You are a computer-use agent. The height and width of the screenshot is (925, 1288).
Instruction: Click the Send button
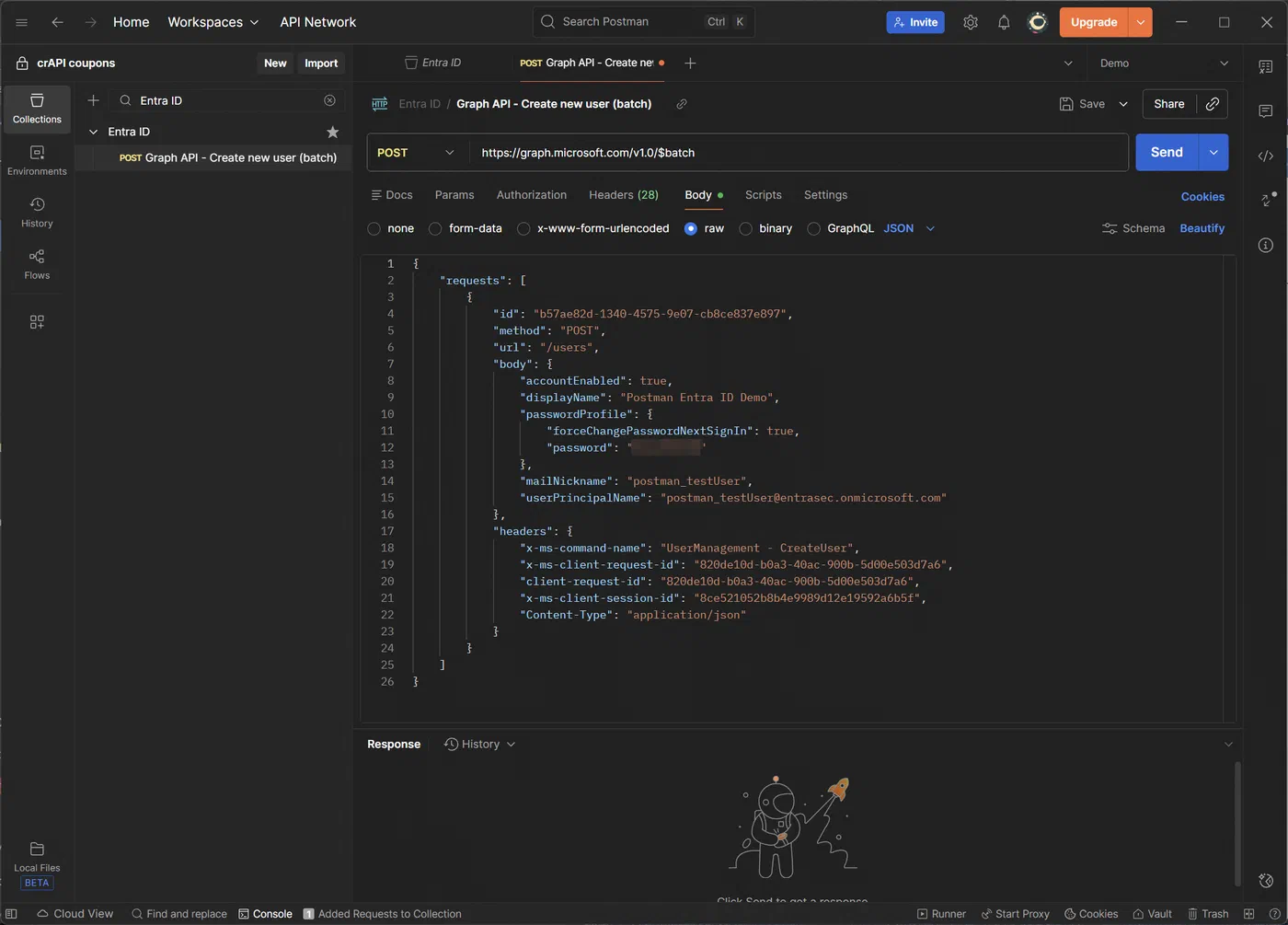[x=1167, y=153]
